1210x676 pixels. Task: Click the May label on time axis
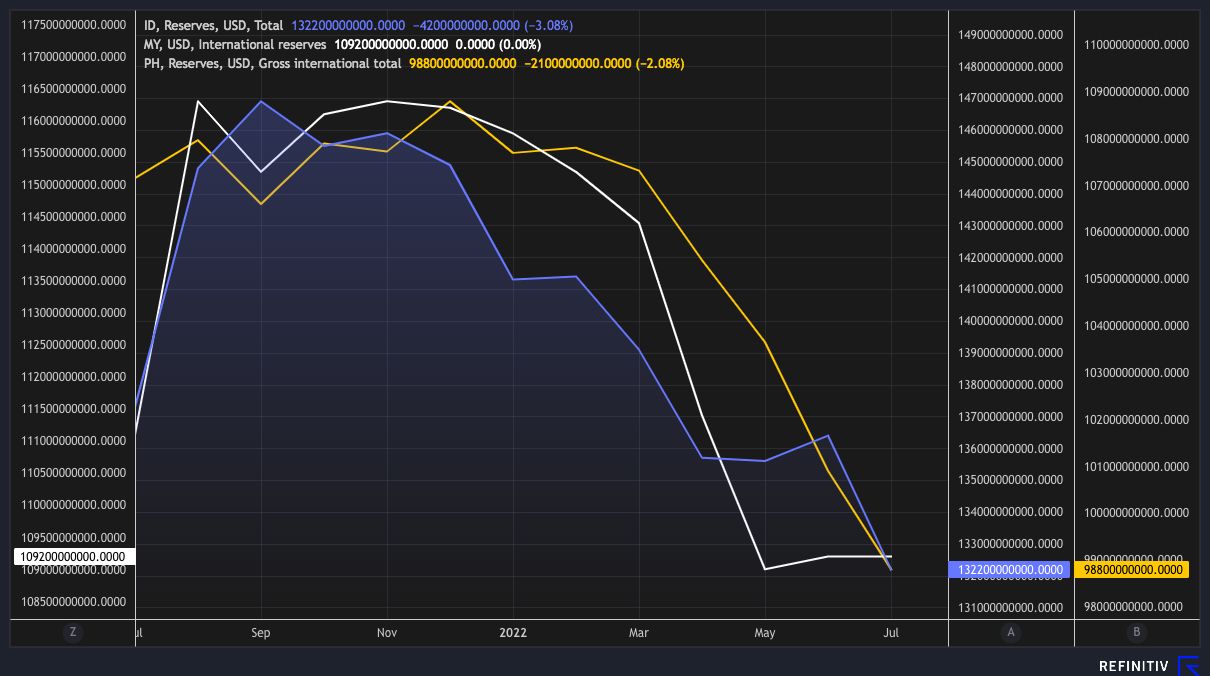click(765, 632)
